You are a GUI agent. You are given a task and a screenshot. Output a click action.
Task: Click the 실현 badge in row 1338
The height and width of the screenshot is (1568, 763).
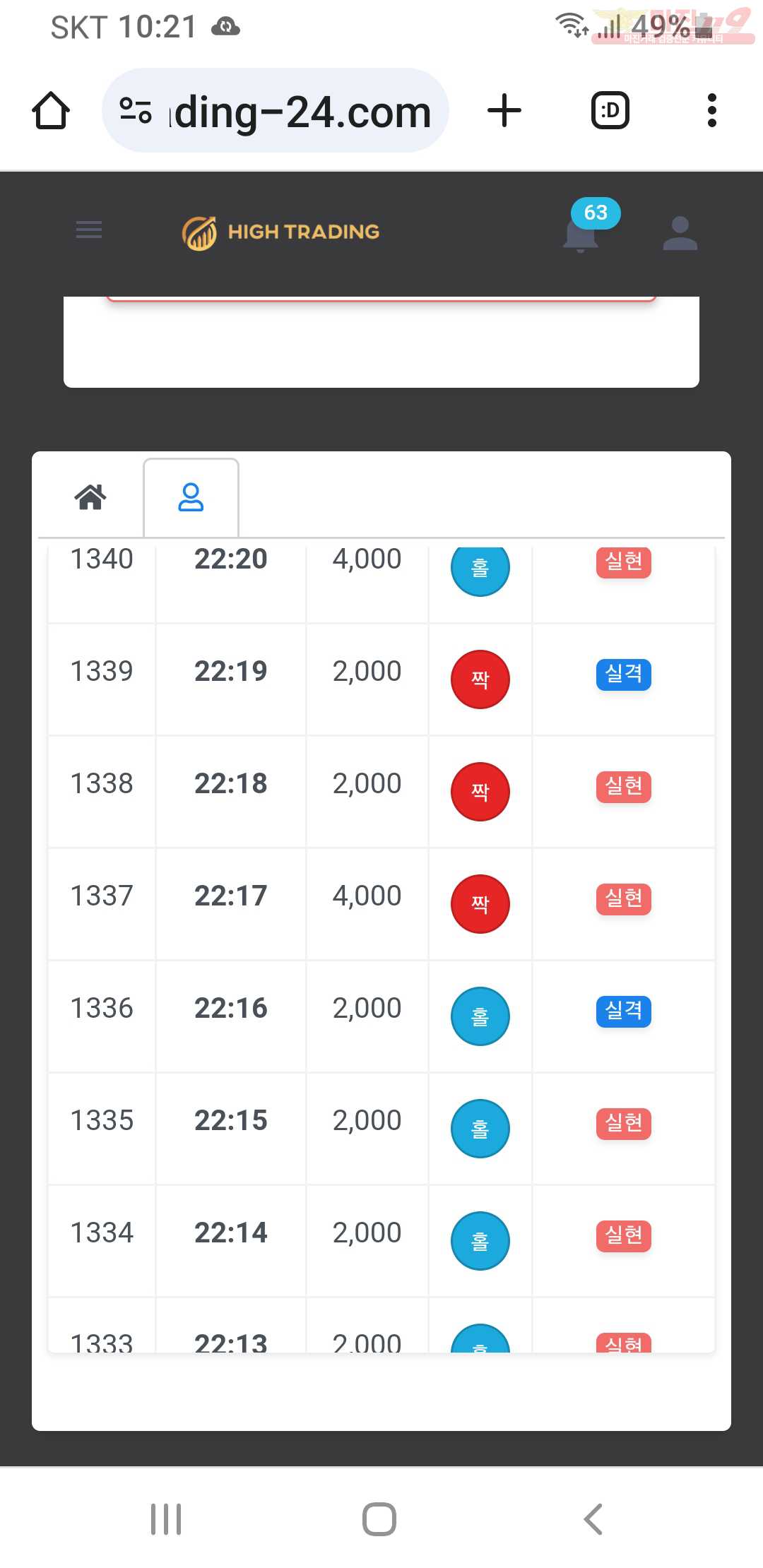pyautogui.click(x=624, y=786)
